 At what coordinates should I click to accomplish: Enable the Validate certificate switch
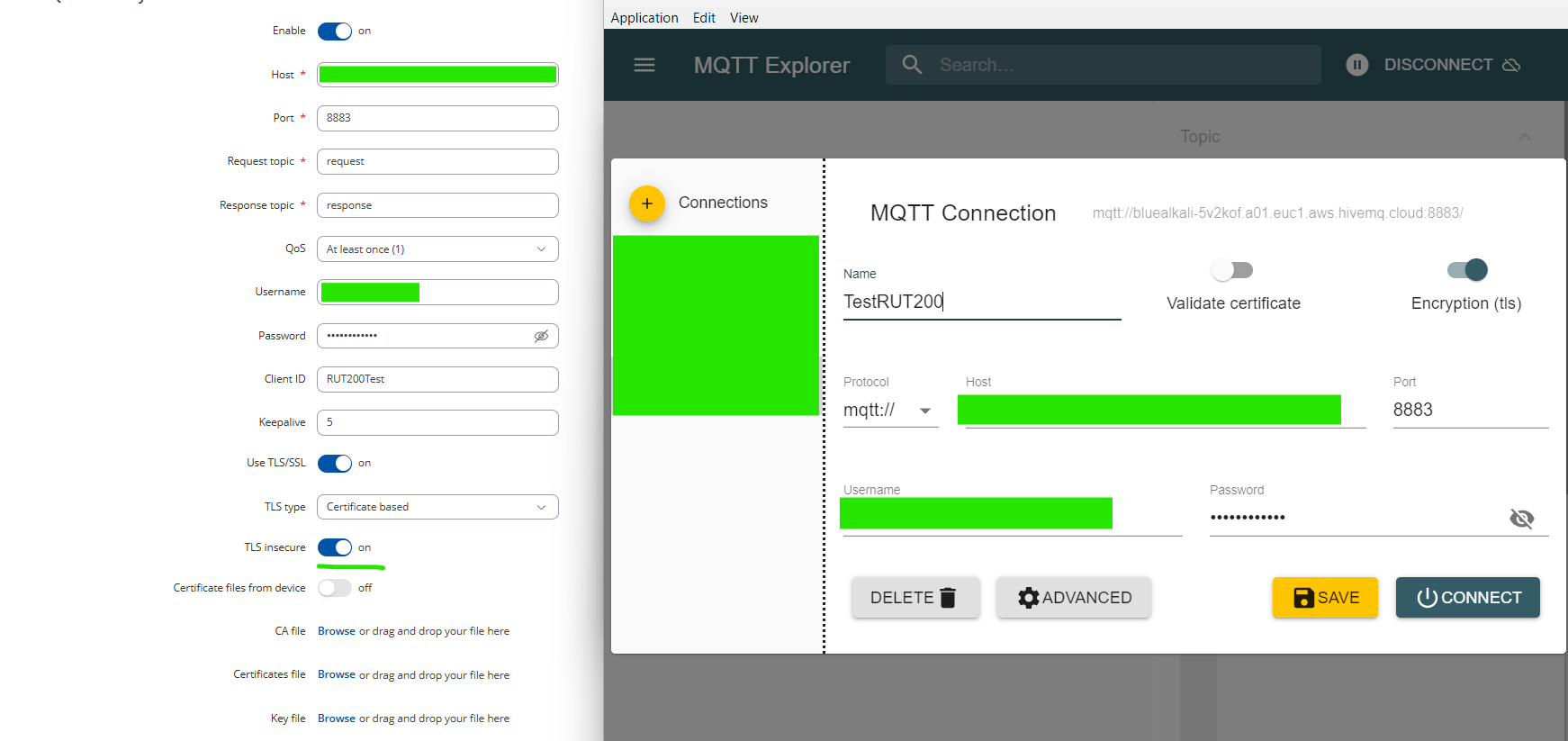click(x=1232, y=270)
